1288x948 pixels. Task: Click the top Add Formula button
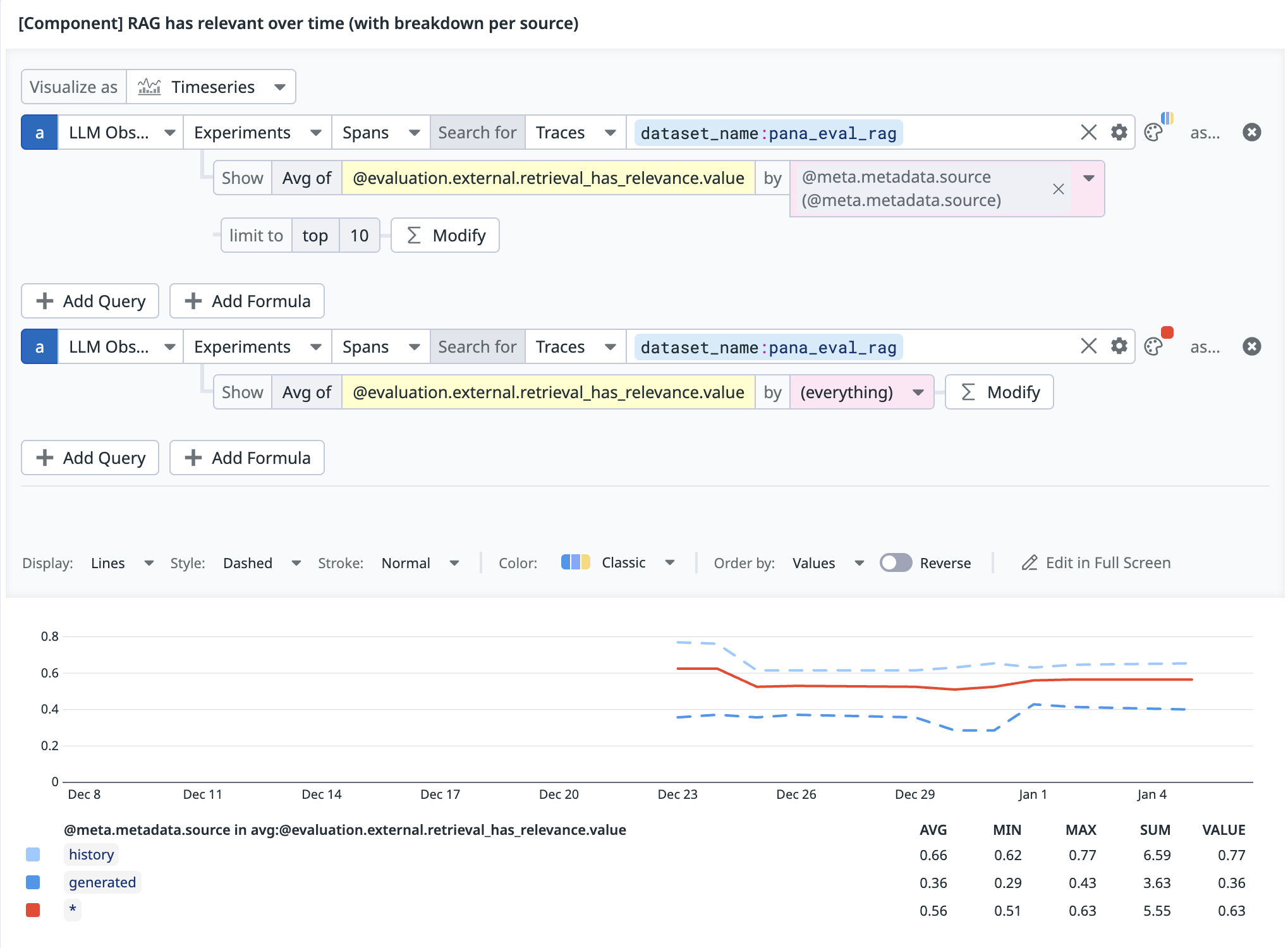(x=247, y=301)
